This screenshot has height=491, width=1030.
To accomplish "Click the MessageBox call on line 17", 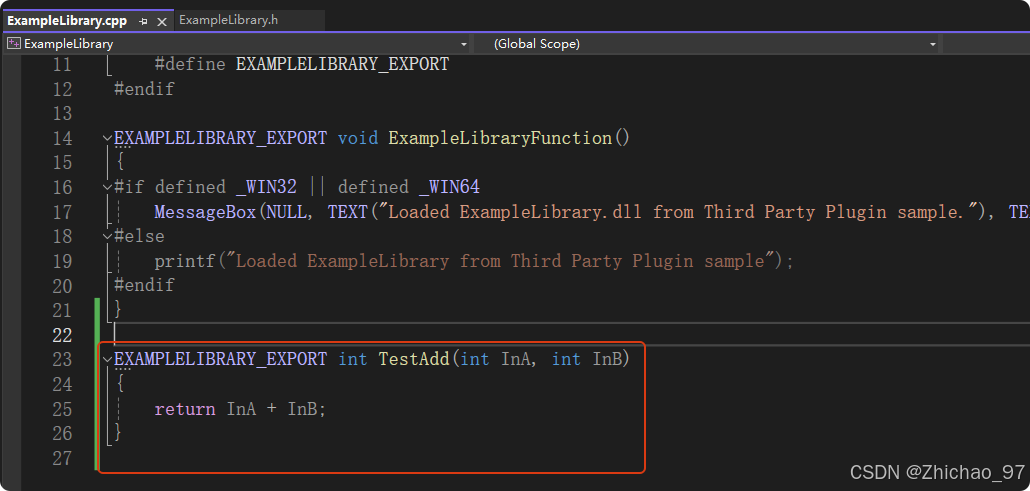I will click(x=205, y=212).
